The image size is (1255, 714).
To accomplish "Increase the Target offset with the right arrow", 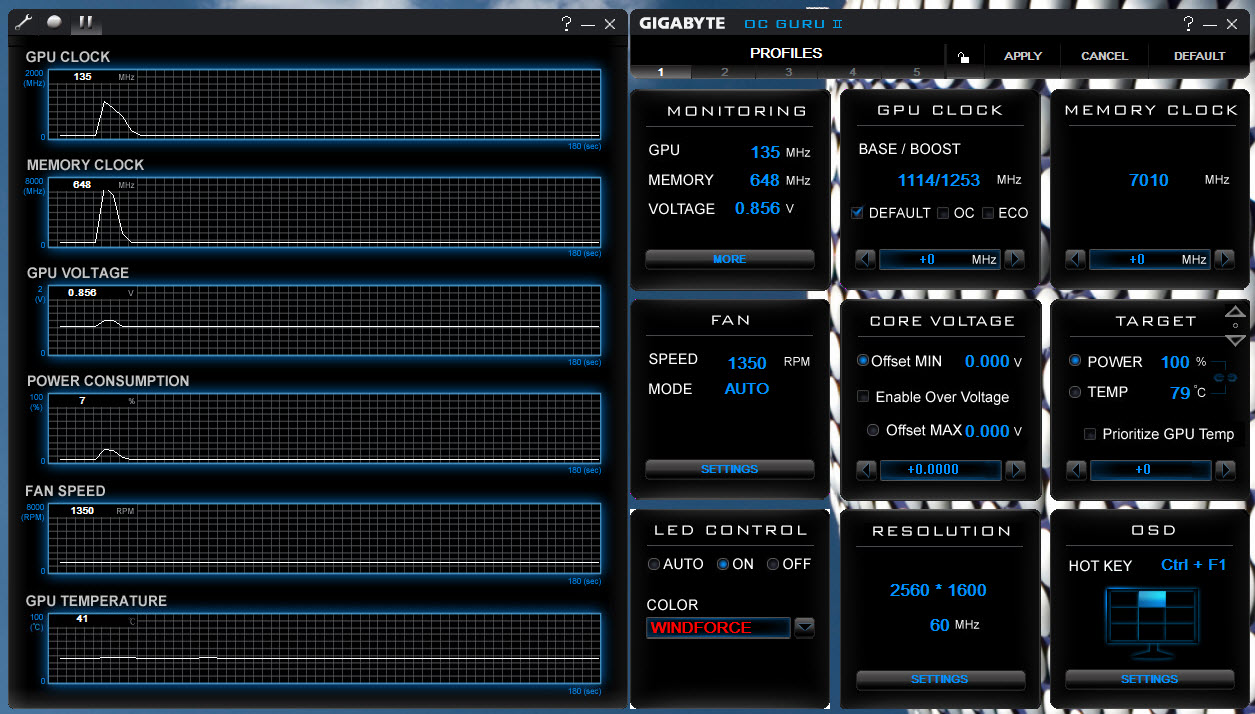I will [1224, 470].
